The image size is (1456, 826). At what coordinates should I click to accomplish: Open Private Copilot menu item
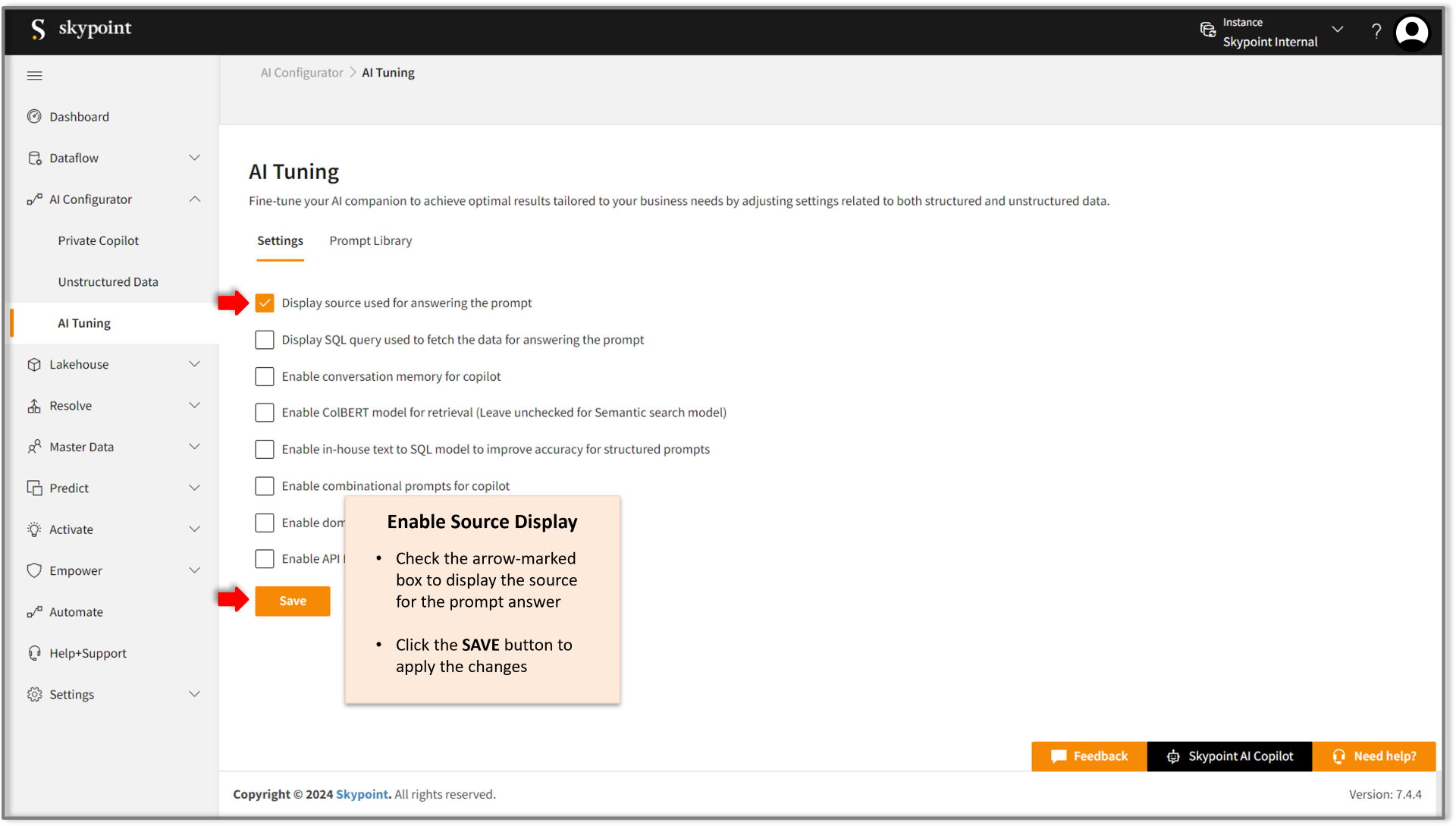click(x=99, y=241)
